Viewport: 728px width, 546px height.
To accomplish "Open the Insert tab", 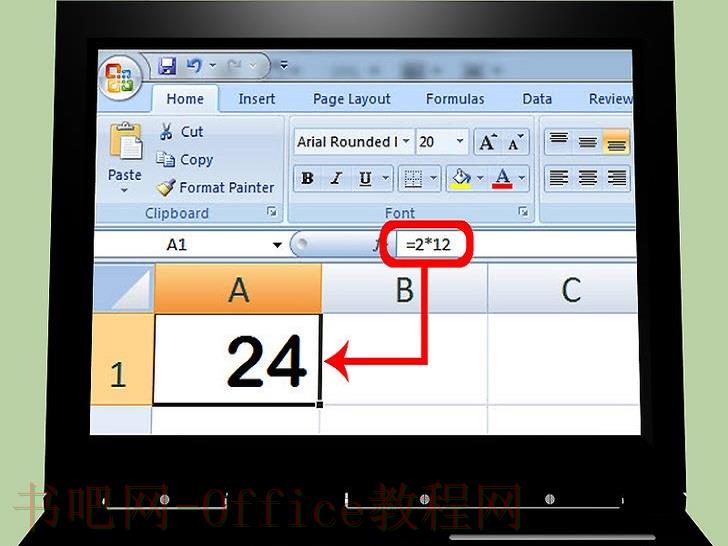I will [257, 98].
